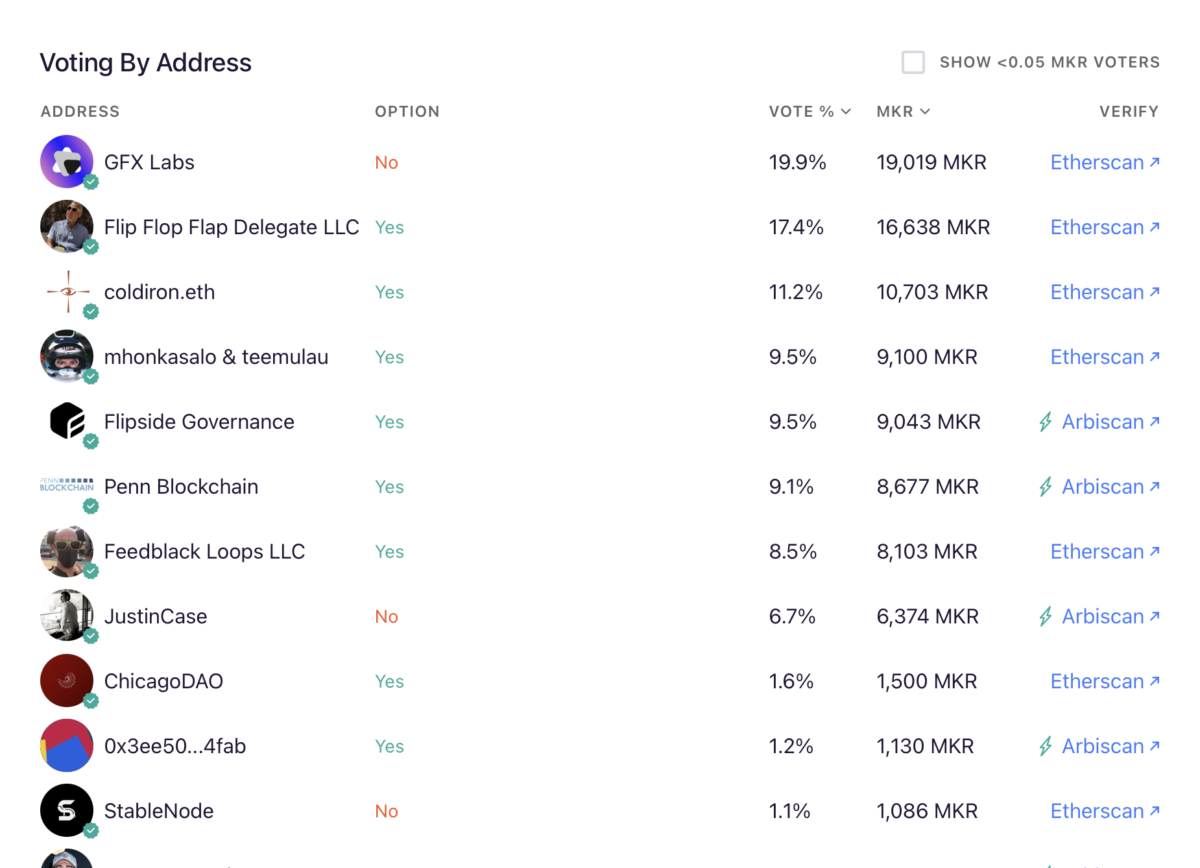Screen dimensions: 1200x868
Task: Click the 6,374 MKR amount
Action: point(927,616)
